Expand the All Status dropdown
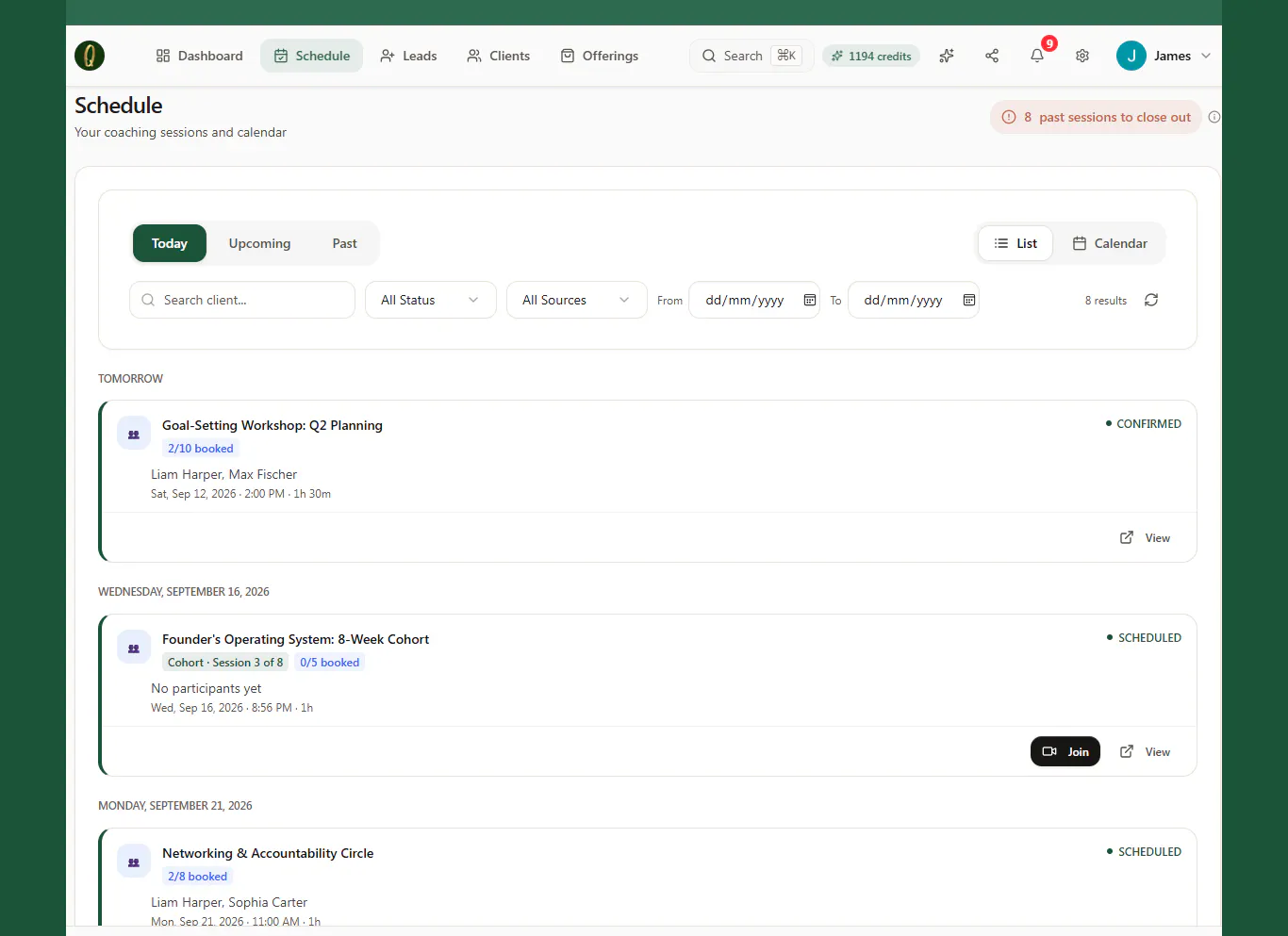The height and width of the screenshot is (936, 1288). (431, 300)
